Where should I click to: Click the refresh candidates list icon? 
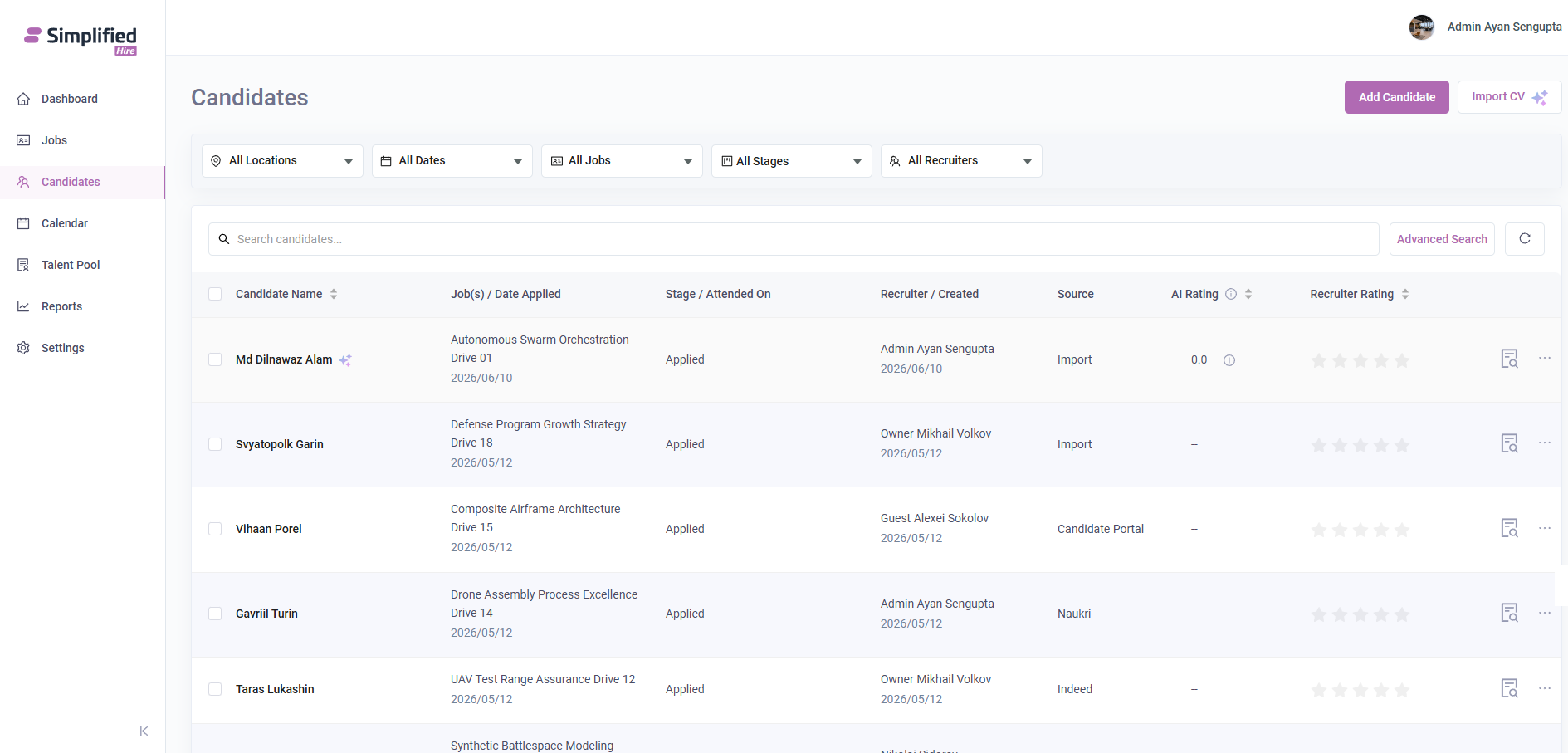point(1525,239)
